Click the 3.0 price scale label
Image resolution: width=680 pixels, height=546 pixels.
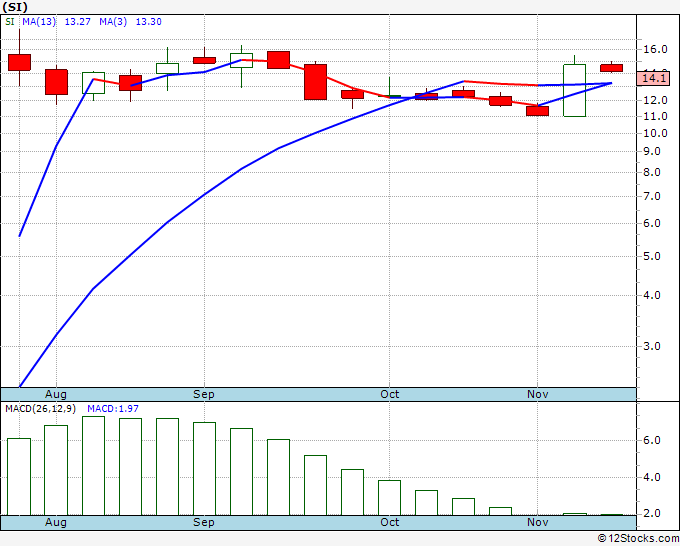click(x=652, y=346)
